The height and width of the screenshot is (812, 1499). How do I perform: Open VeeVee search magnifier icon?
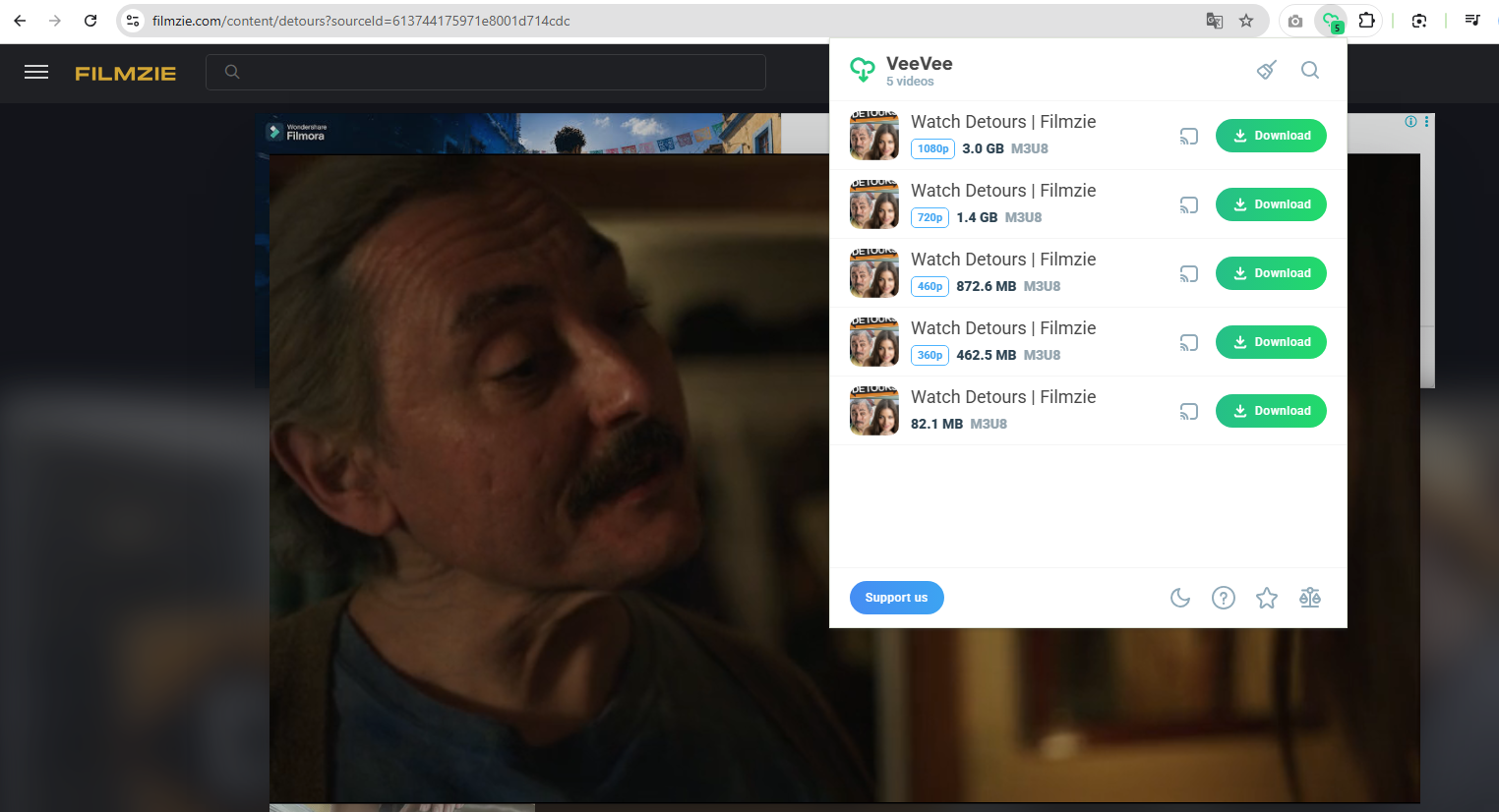click(x=1310, y=70)
